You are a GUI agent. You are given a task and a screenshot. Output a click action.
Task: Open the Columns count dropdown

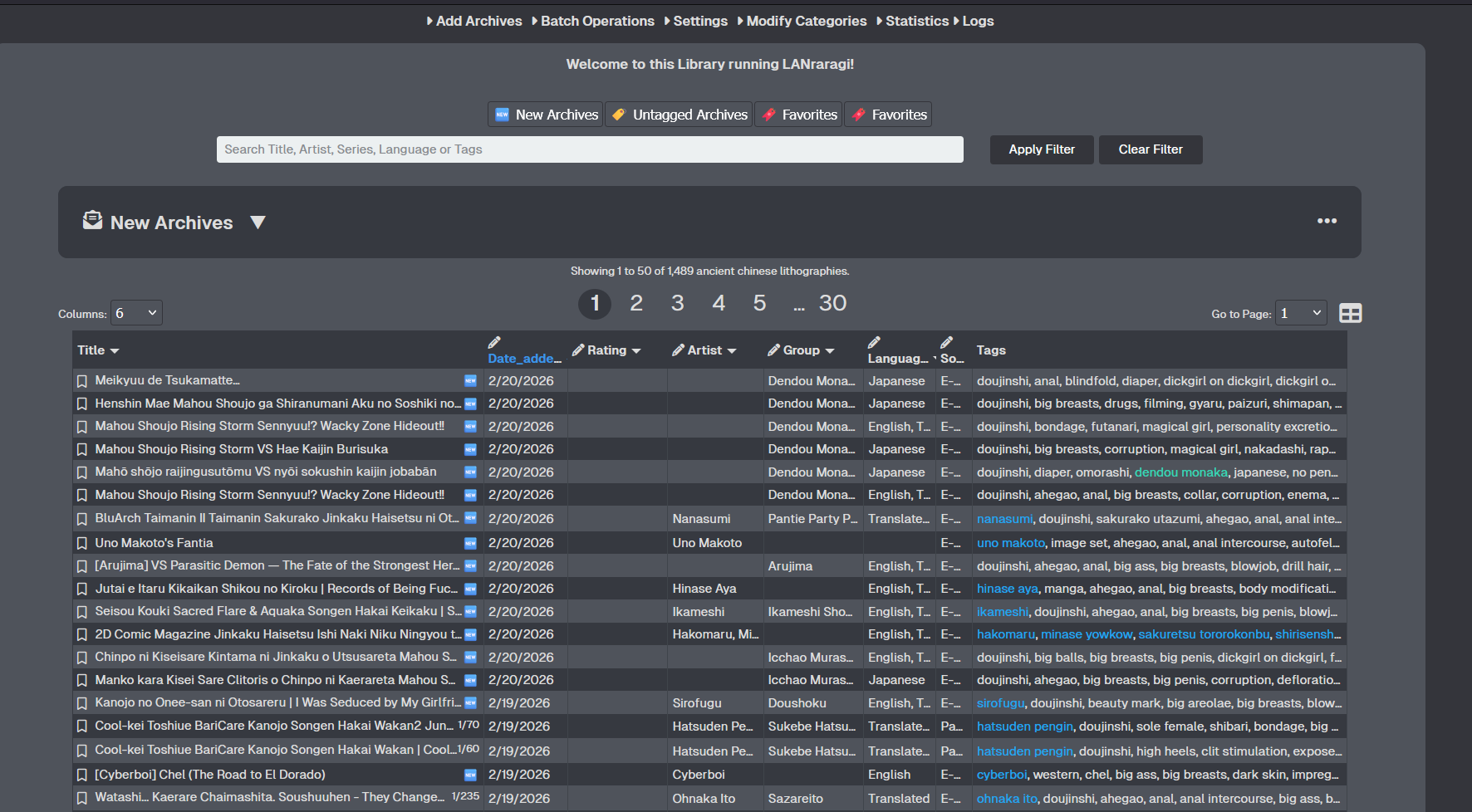tap(136, 313)
